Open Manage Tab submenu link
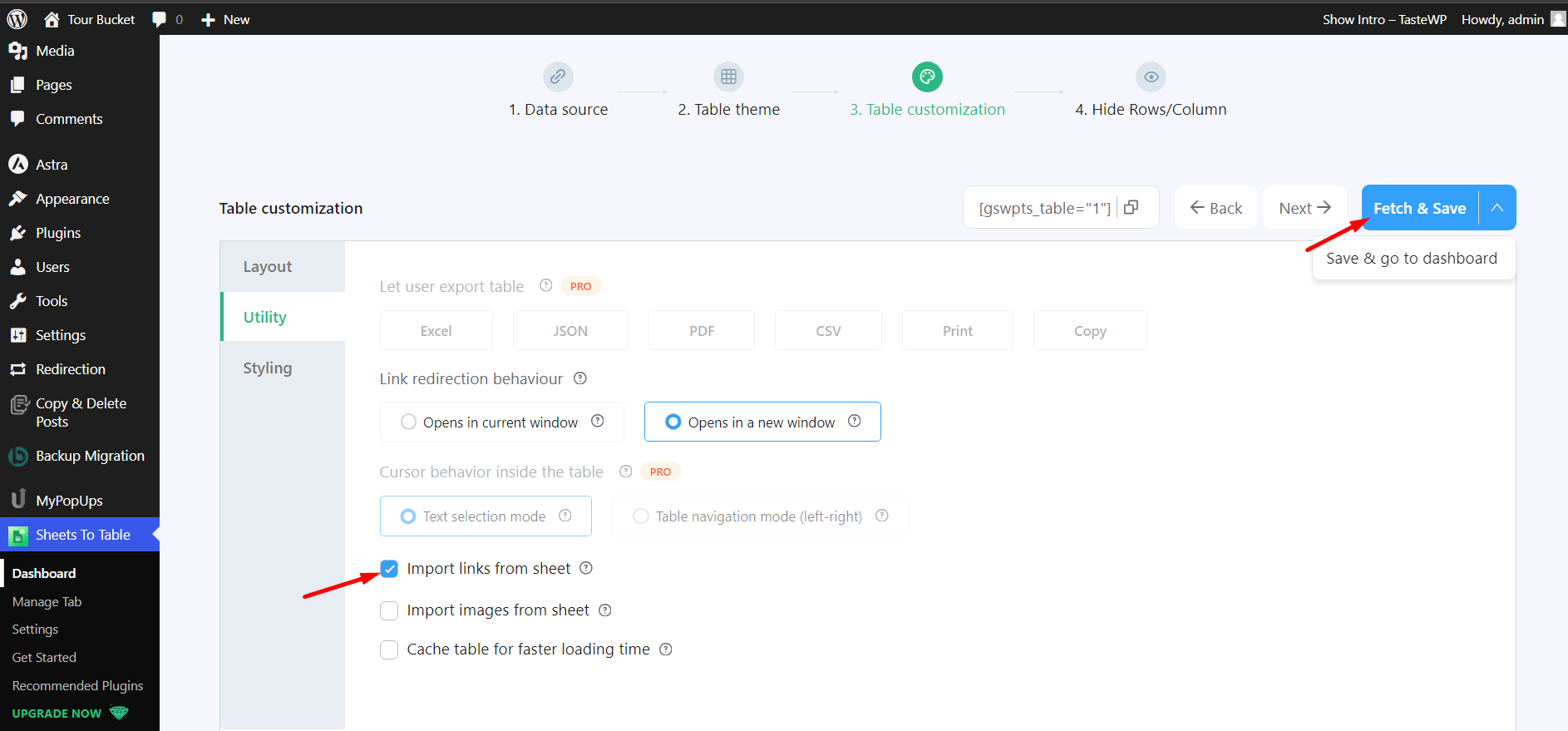Screen dimensions: 1568x731 pos(47,601)
